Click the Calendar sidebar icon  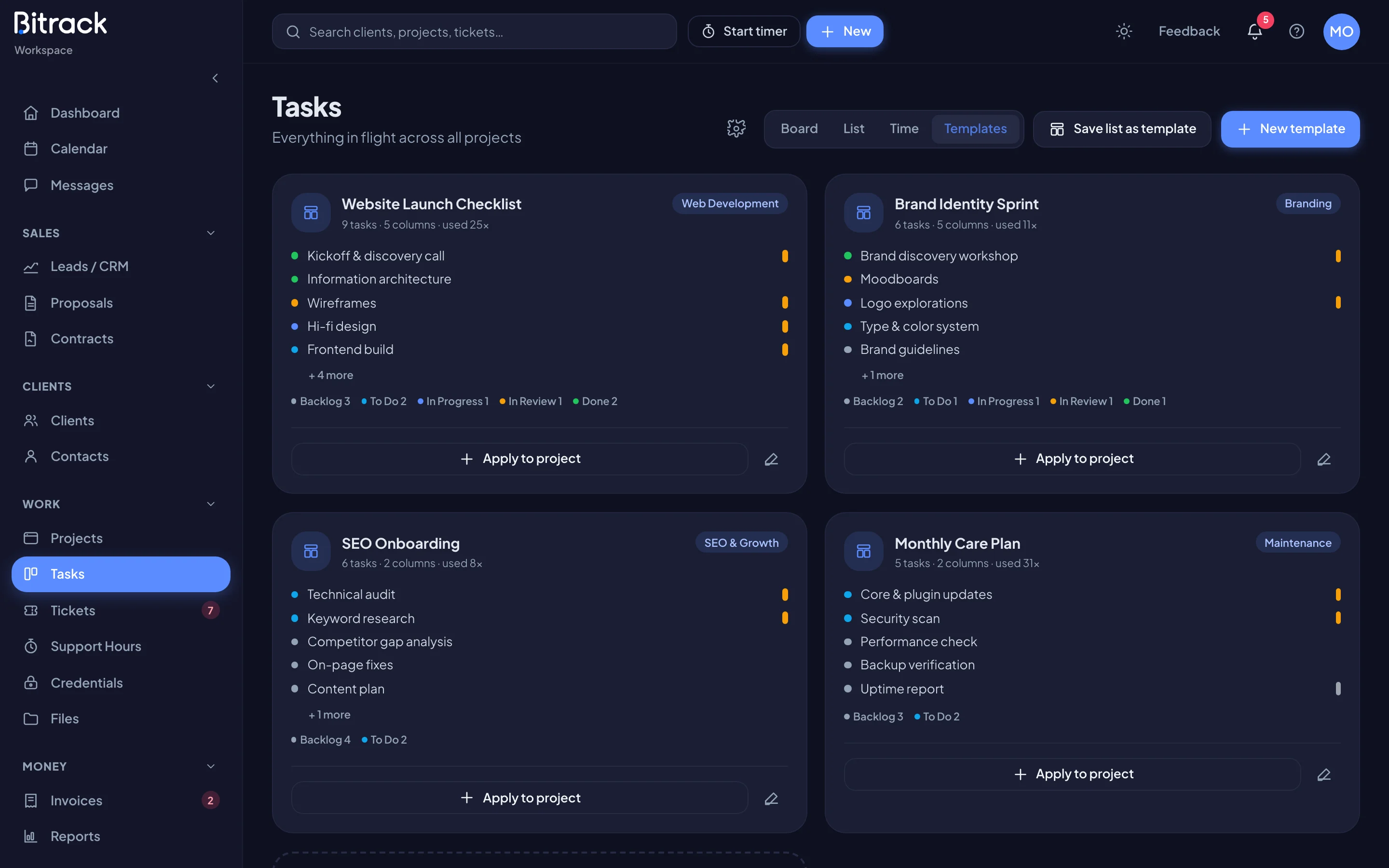[x=31, y=149]
